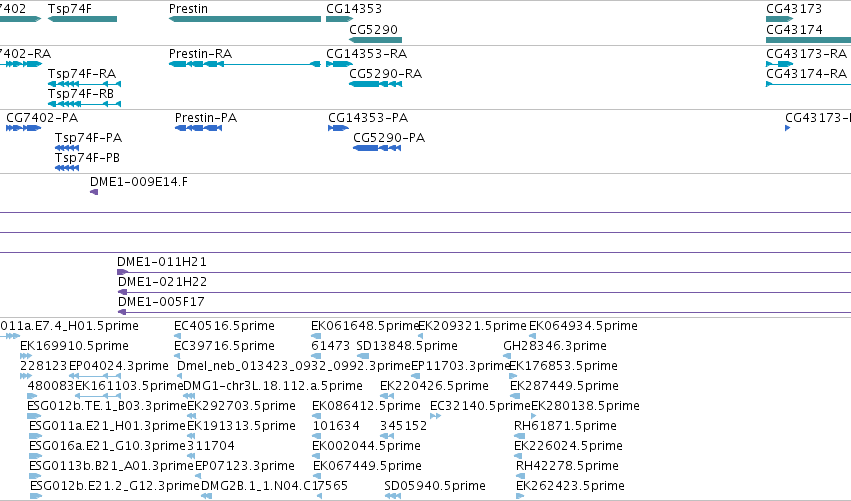851x501 pixels.
Task: Click EST EK064934.5prime
Action: coord(583,326)
